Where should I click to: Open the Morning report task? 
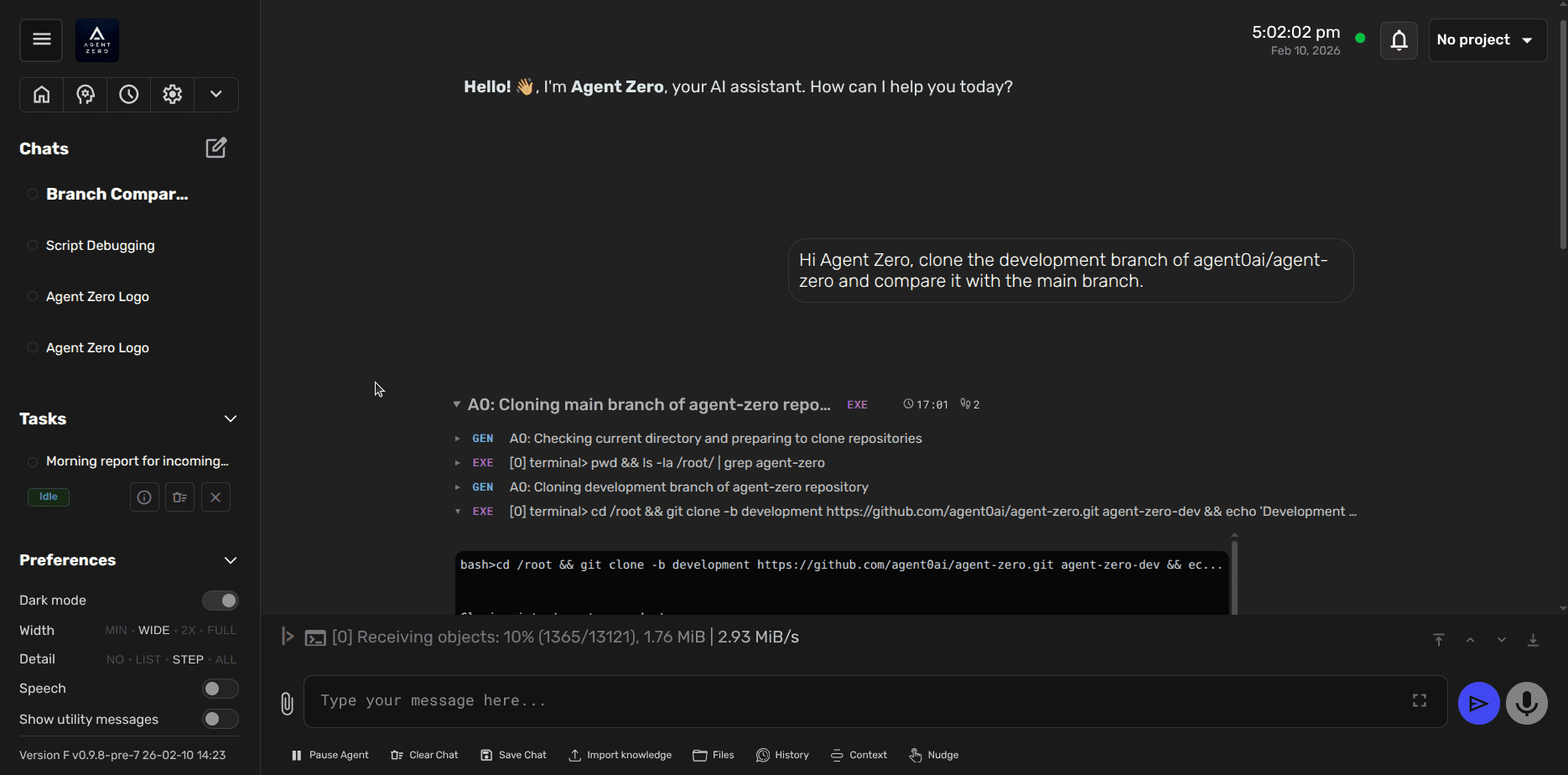(137, 461)
